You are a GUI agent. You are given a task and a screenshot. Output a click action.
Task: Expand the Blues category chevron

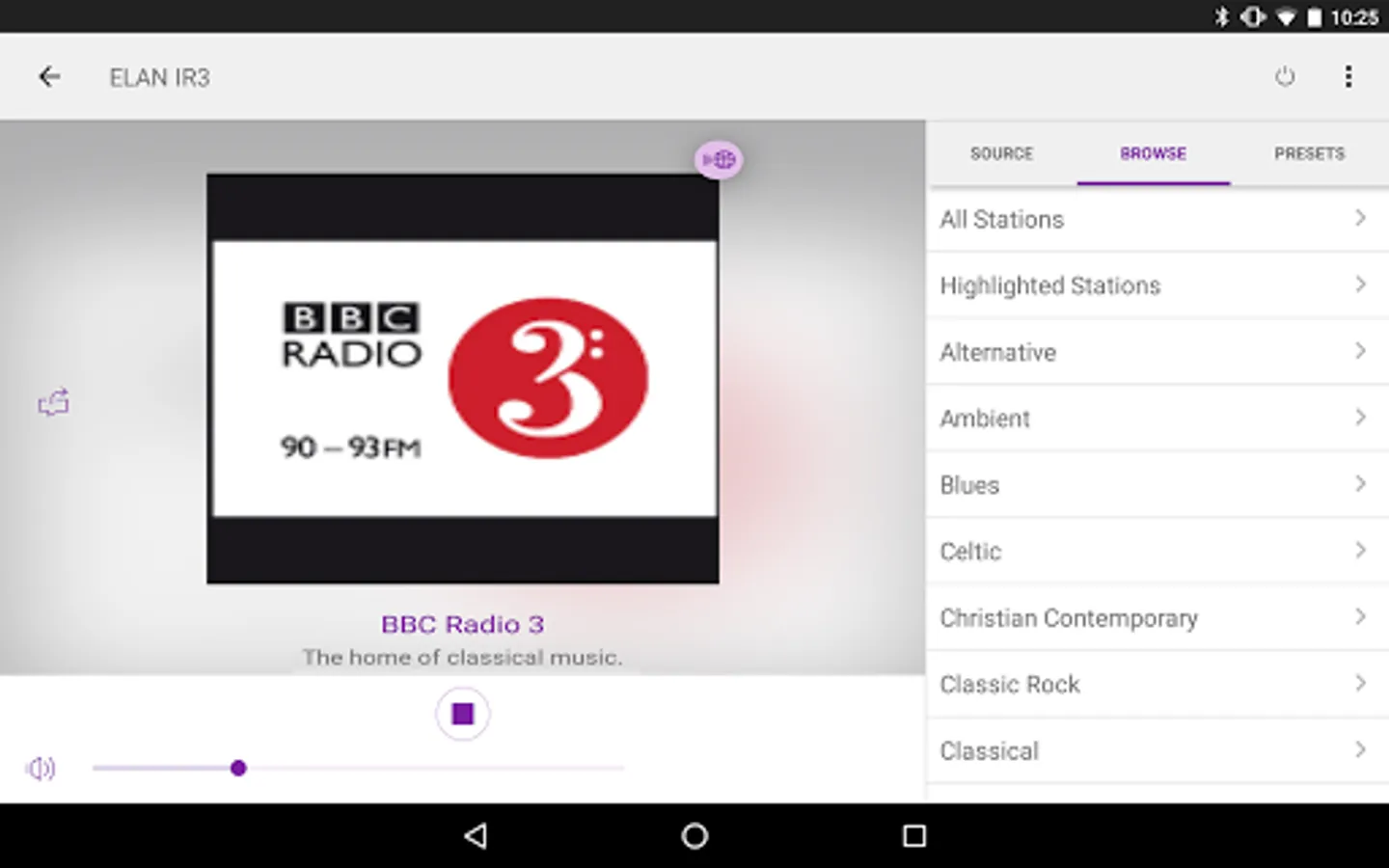(x=1360, y=485)
